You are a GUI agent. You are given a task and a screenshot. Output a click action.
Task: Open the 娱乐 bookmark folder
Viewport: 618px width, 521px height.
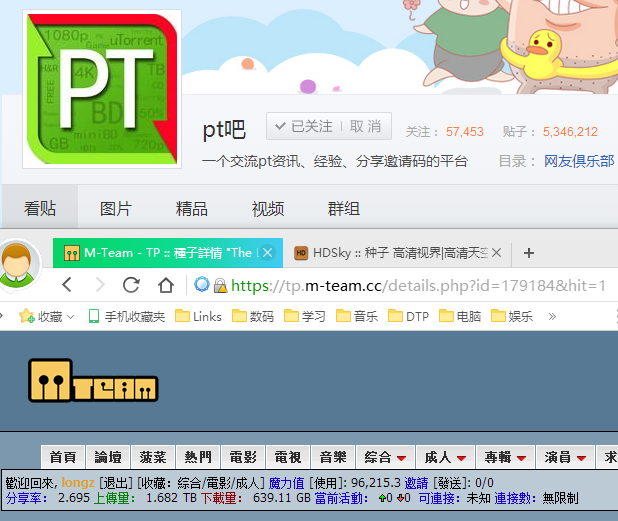[x=512, y=316]
